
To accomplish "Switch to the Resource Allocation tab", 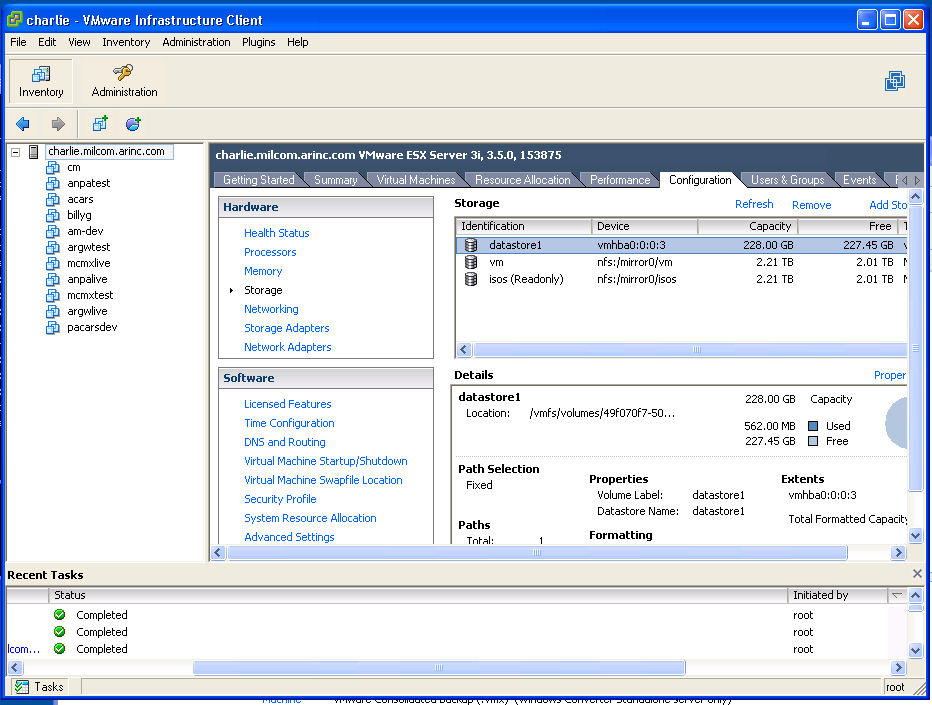I will (x=522, y=180).
